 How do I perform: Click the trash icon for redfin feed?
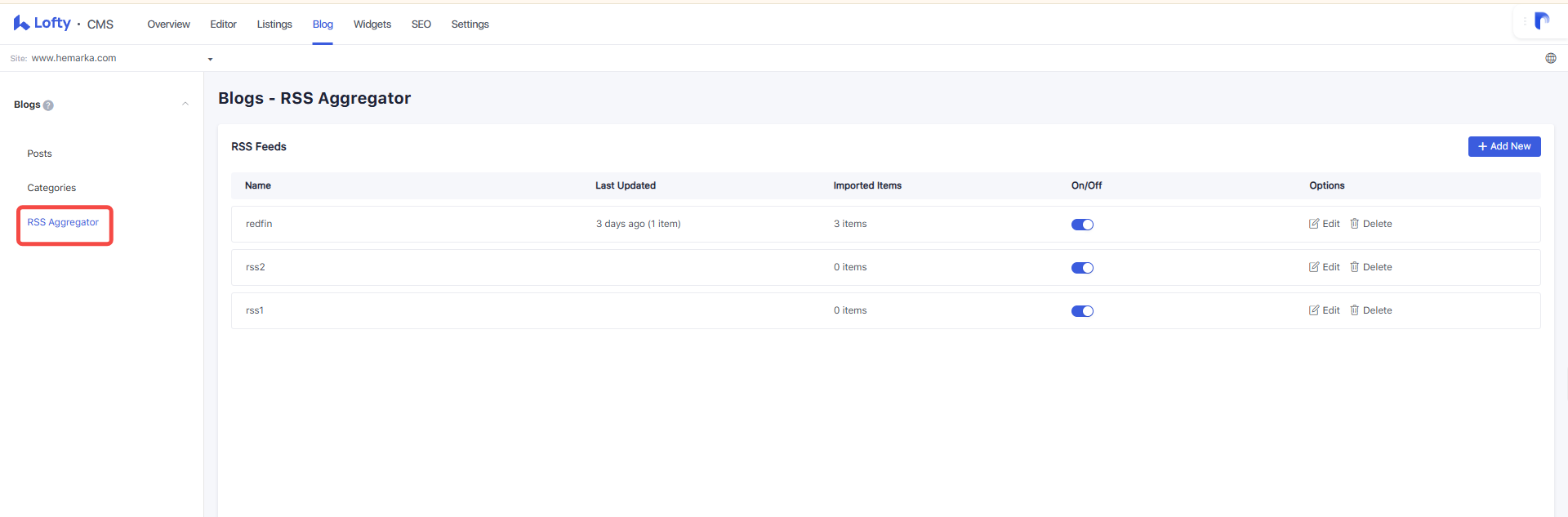1354,224
